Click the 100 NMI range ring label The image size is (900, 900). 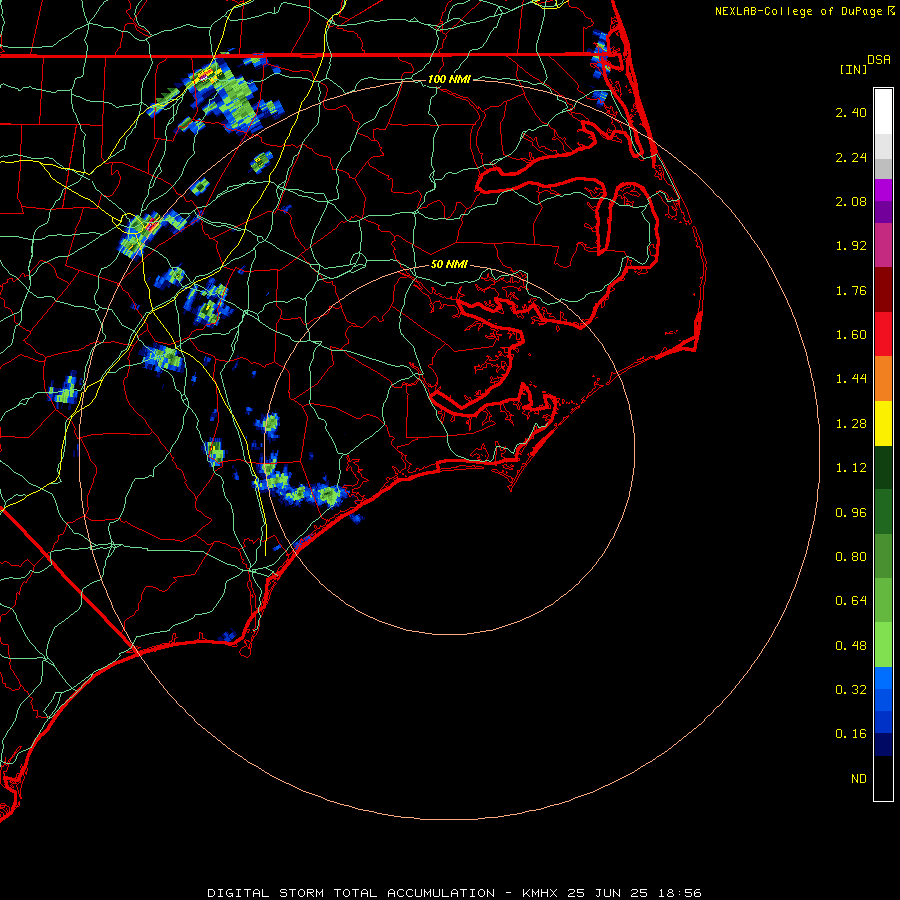pyautogui.click(x=449, y=79)
